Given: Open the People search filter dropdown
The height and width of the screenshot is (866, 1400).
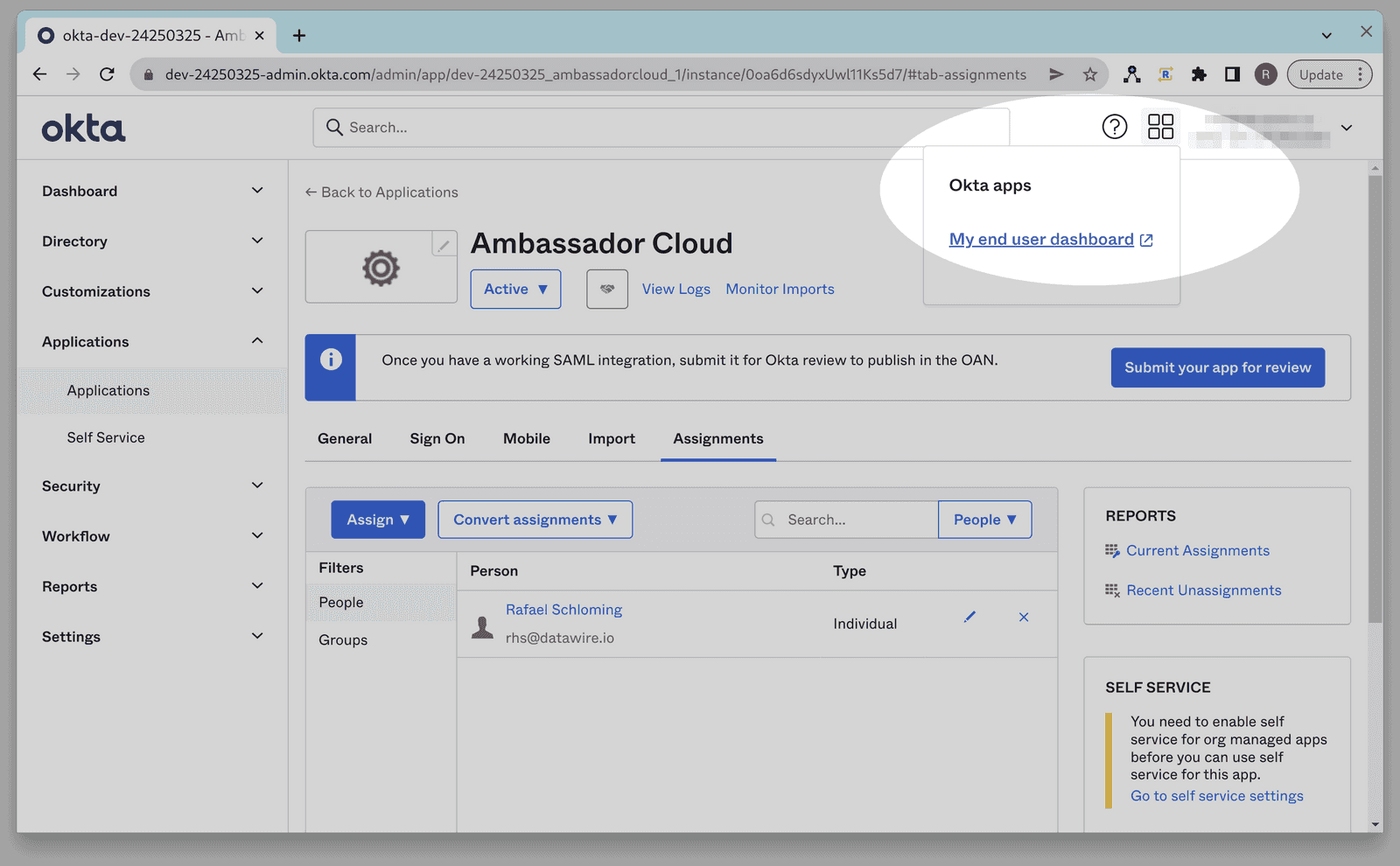Looking at the screenshot, I should 984,520.
